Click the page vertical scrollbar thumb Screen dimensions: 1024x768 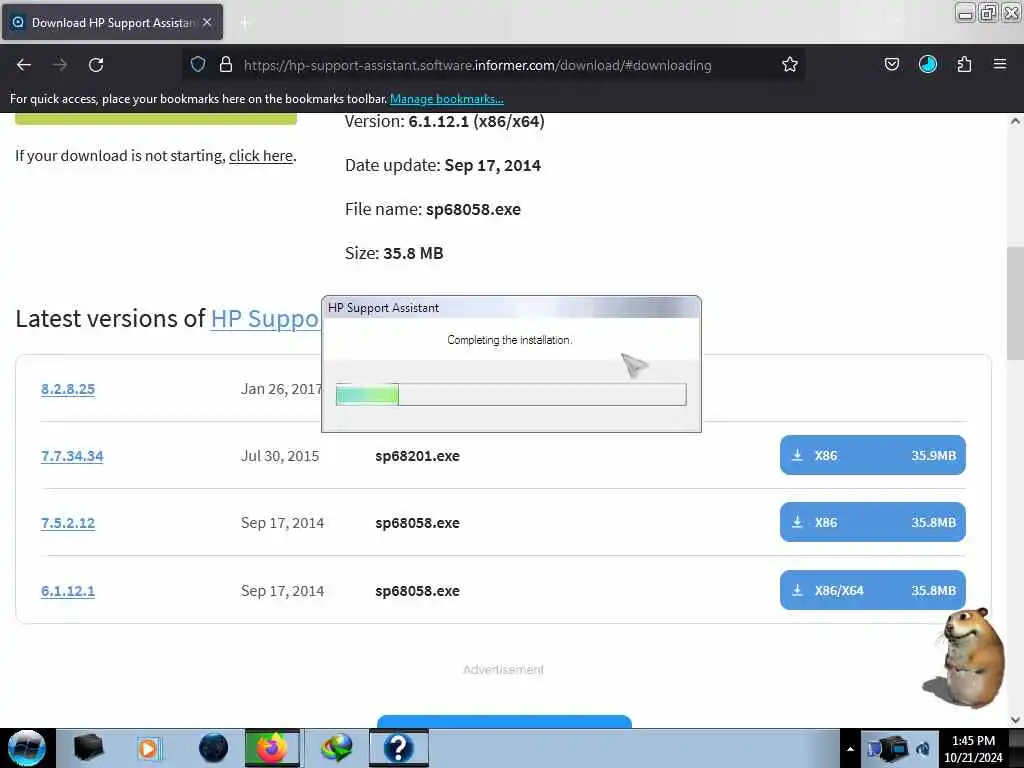(x=1015, y=304)
